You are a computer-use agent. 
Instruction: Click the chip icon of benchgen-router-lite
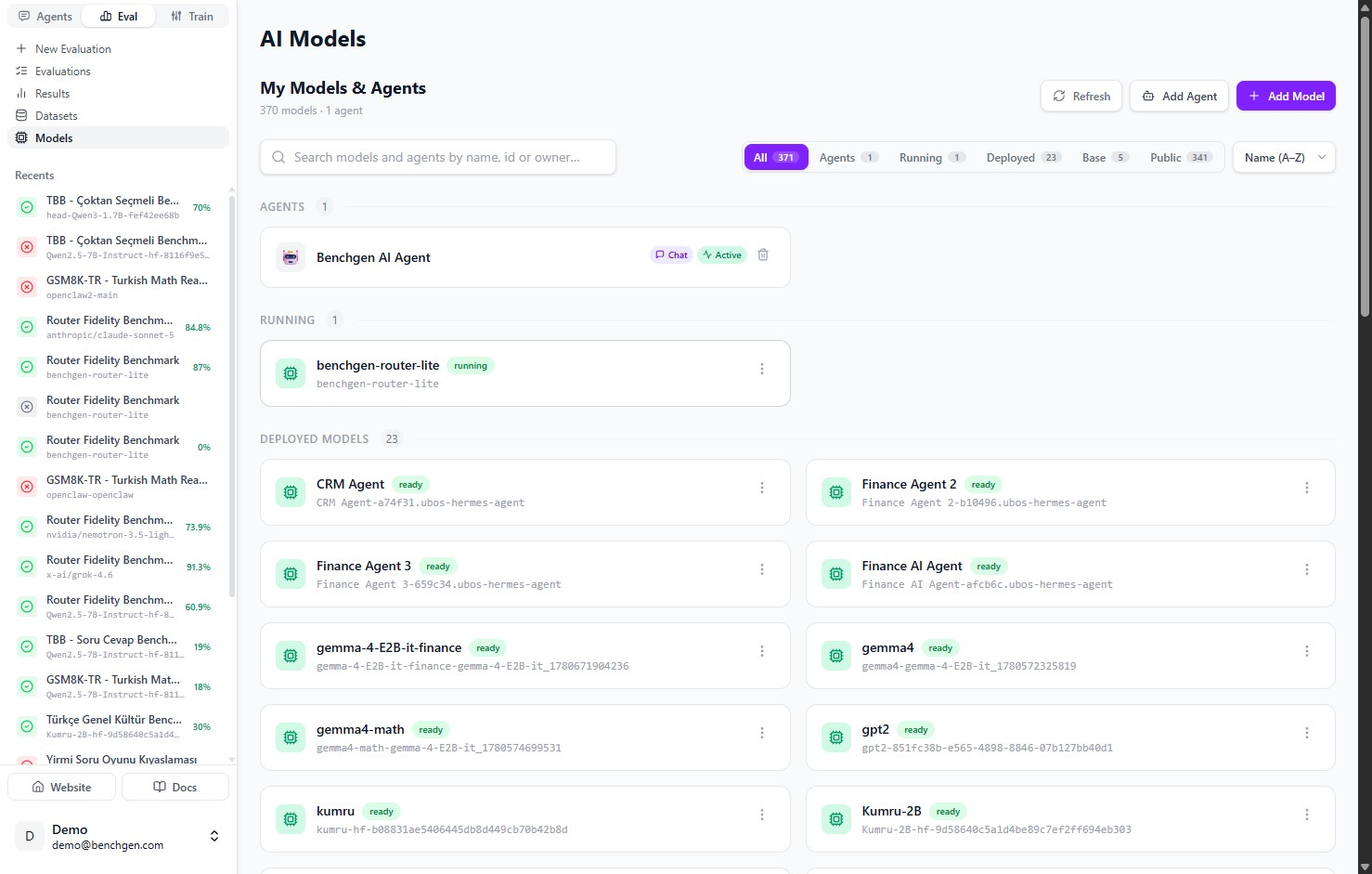pyautogui.click(x=291, y=373)
